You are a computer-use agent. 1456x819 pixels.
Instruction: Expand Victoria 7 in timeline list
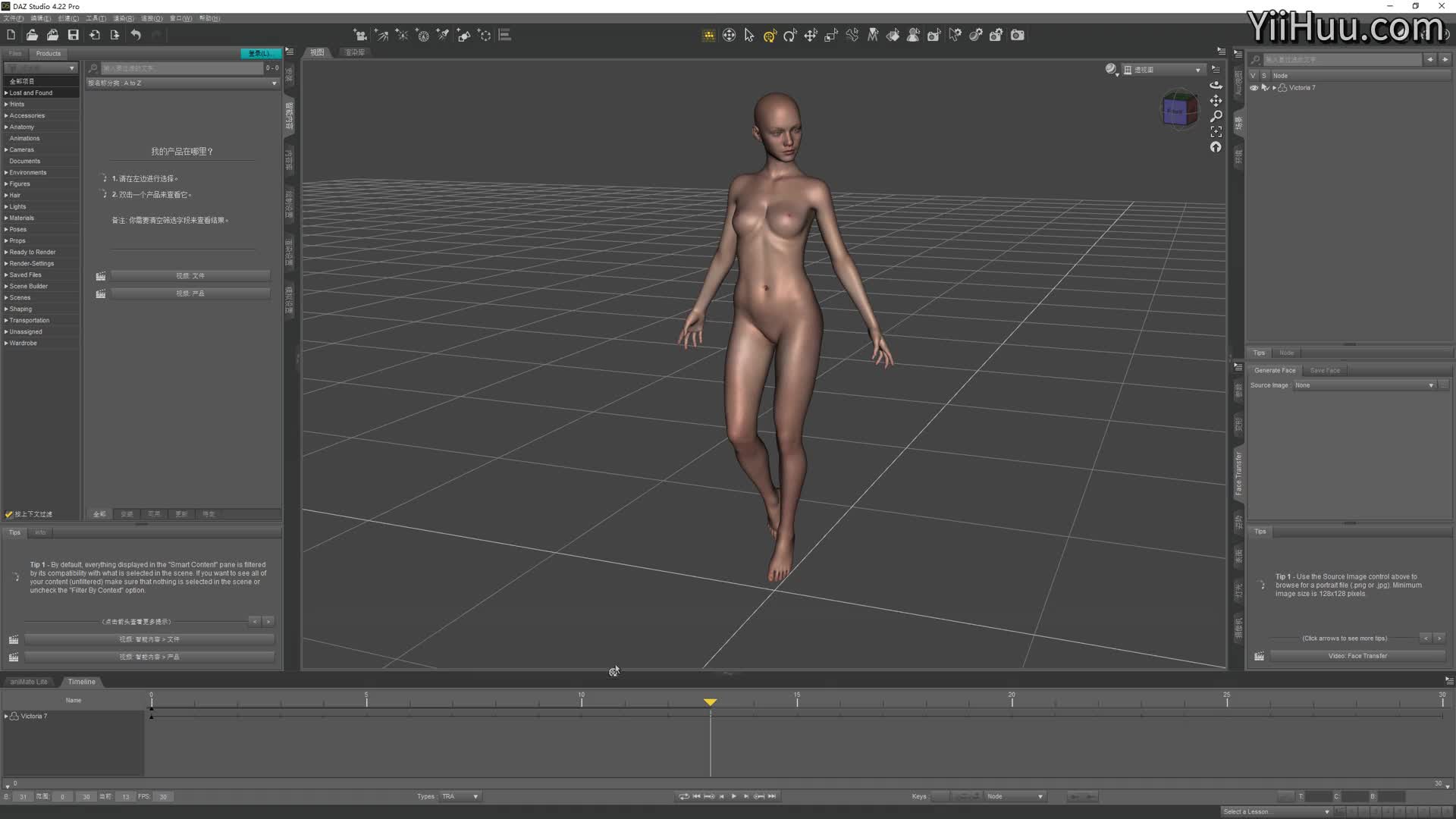(x=7, y=716)
